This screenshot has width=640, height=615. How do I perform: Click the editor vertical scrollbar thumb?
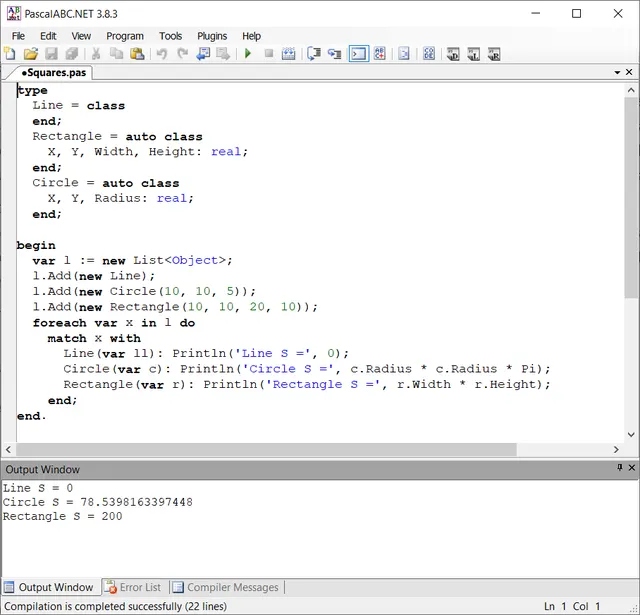pos(631,198)
